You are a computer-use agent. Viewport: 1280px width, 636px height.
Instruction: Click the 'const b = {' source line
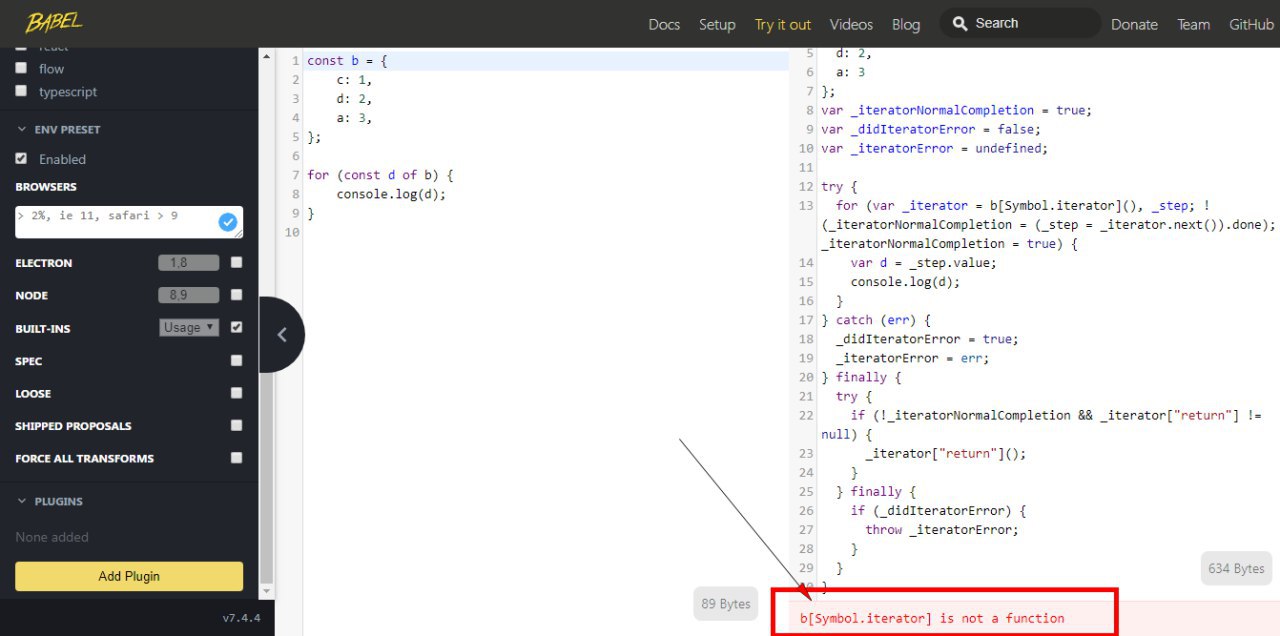(x=347, y=61)
